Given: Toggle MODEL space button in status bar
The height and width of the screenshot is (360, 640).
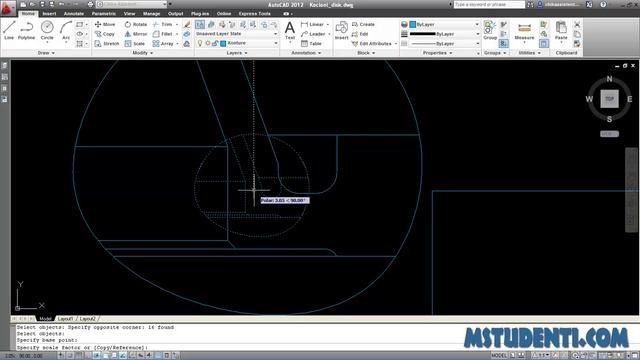Looking at the screenshot, I should [x=499, y=356].
